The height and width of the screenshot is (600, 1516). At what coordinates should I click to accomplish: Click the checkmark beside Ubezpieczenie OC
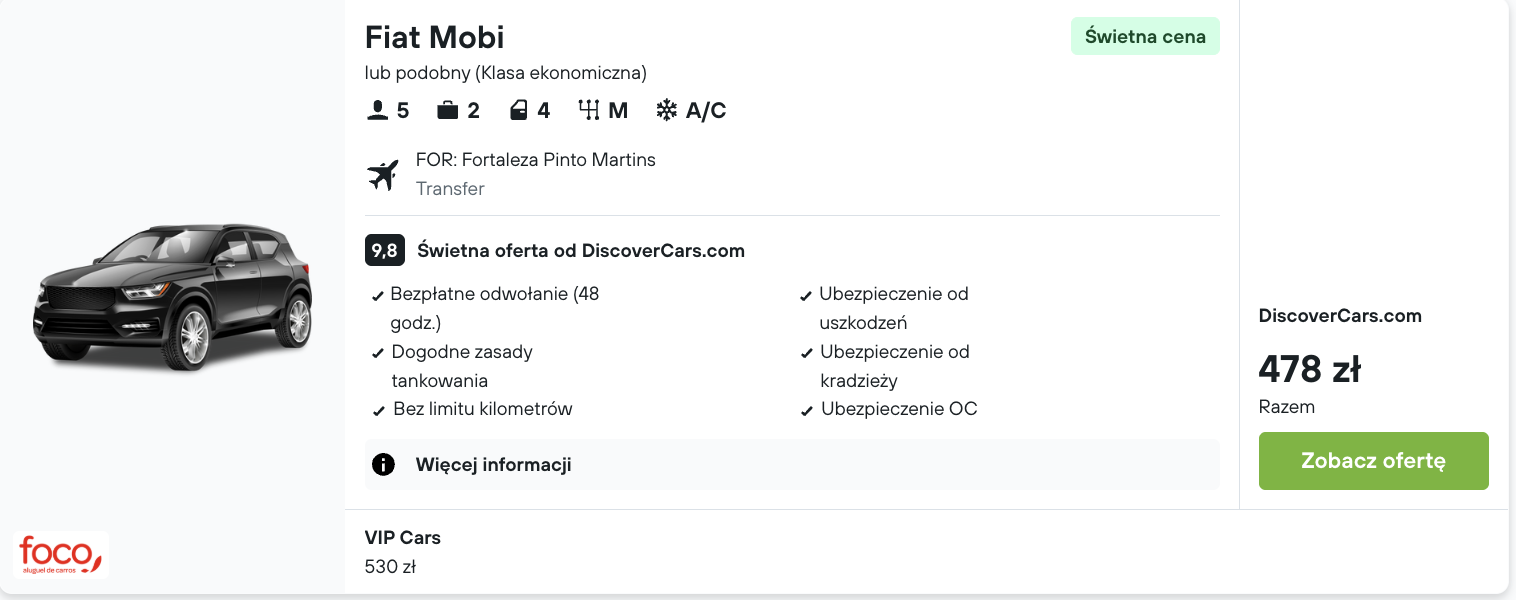(807, 411)
